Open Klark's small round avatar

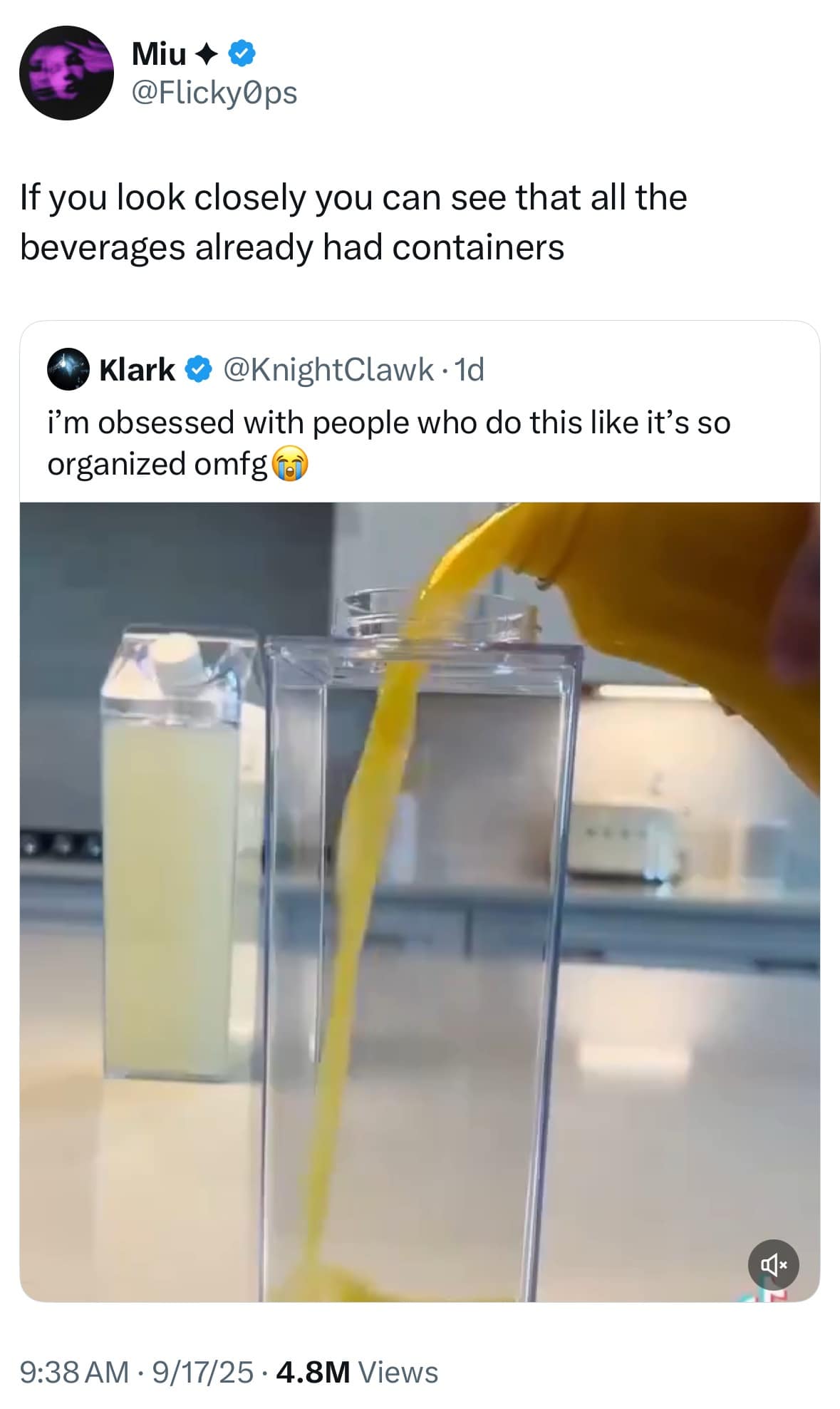point(68,369)
